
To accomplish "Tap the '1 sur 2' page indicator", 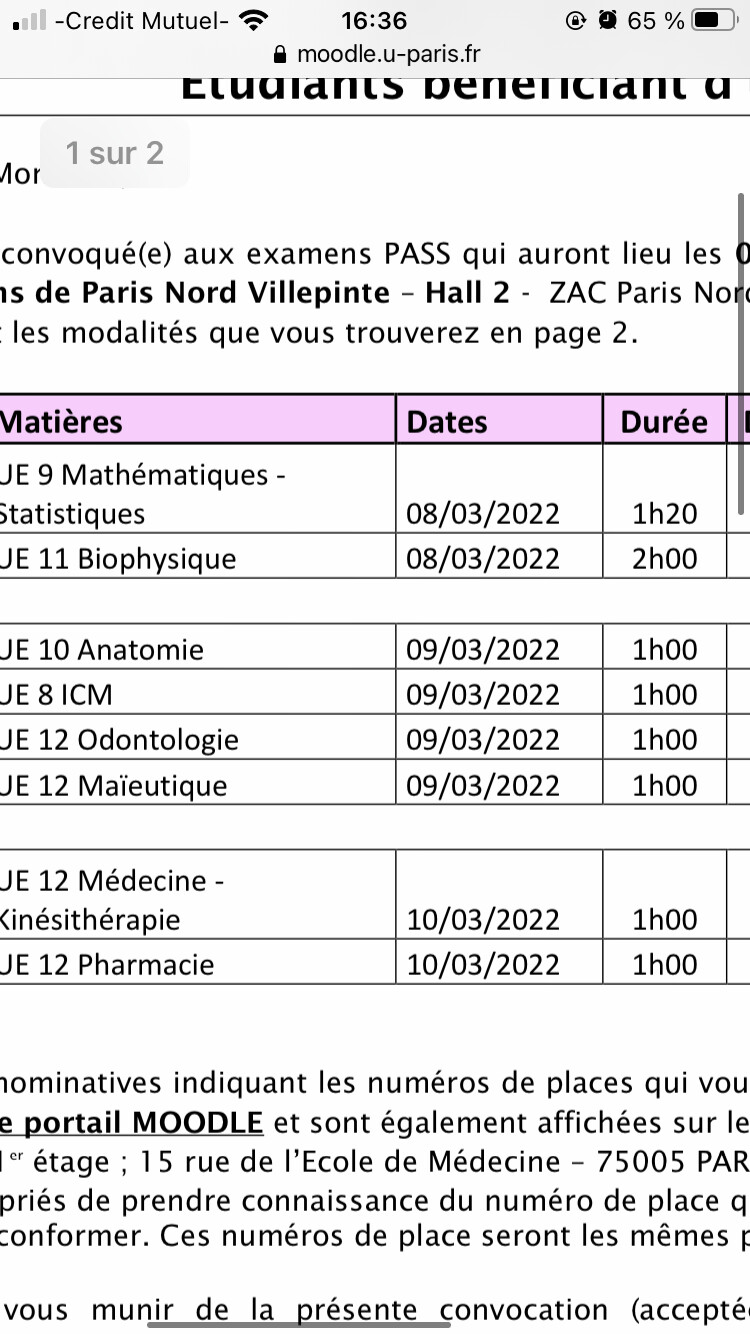I will 114,153.
